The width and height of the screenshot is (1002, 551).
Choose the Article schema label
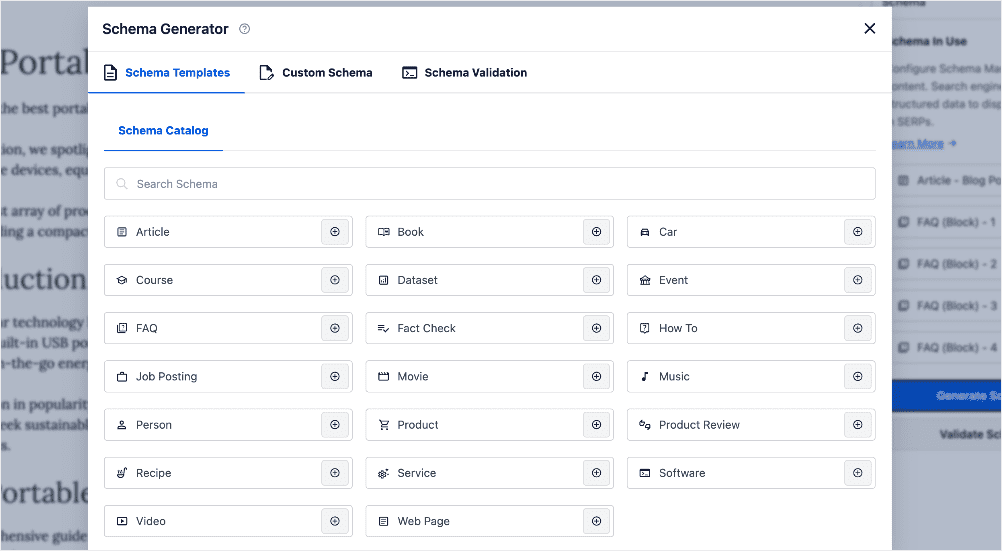153,232
